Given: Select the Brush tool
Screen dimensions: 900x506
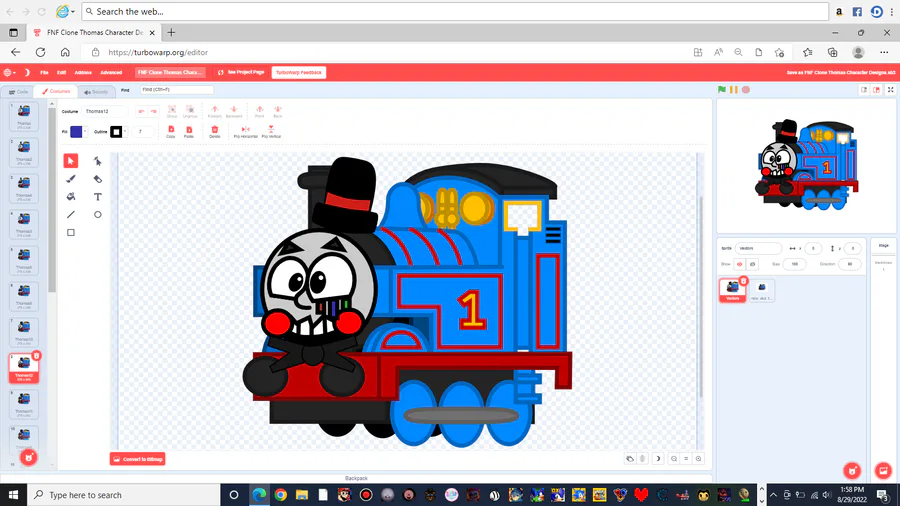Looking at the screenshot, I should click(x=71, y=179).
